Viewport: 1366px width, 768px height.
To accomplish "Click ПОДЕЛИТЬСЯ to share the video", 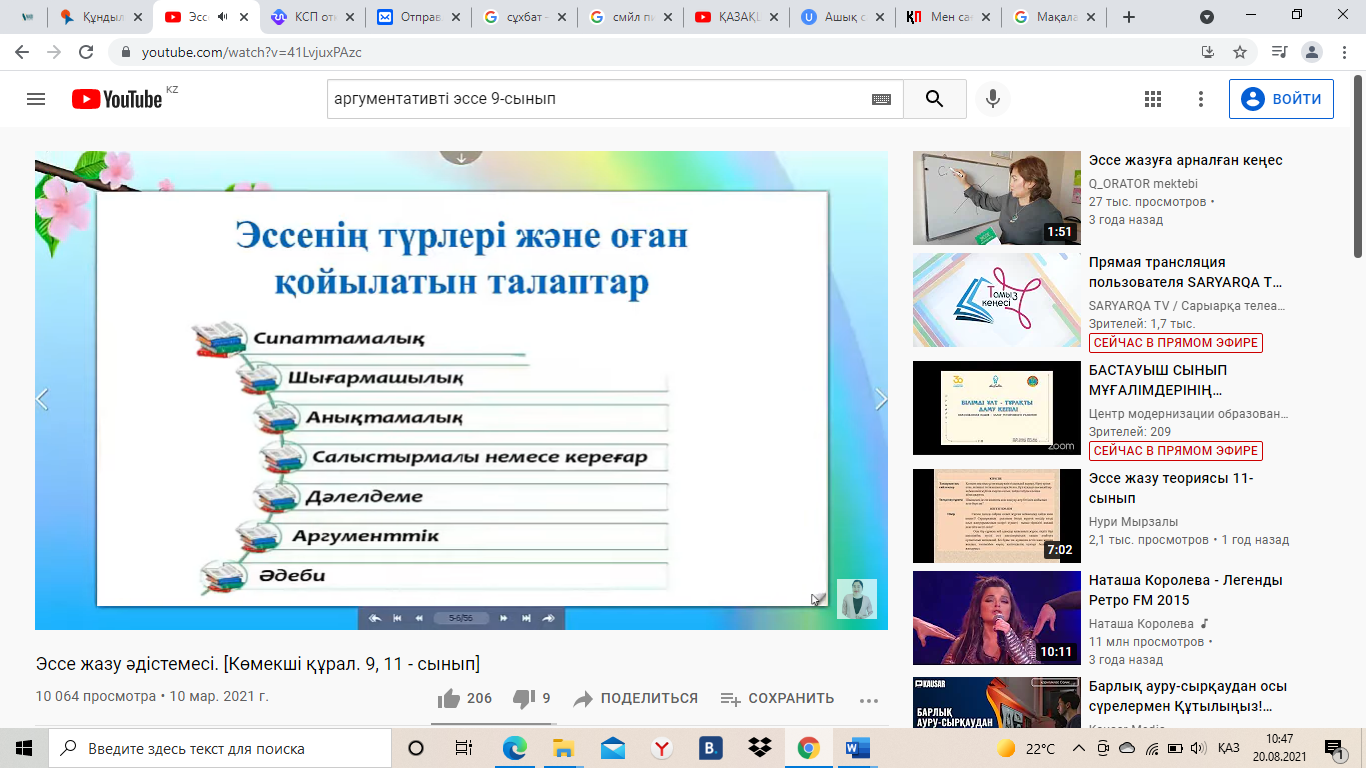I will (x=635, y=698).
